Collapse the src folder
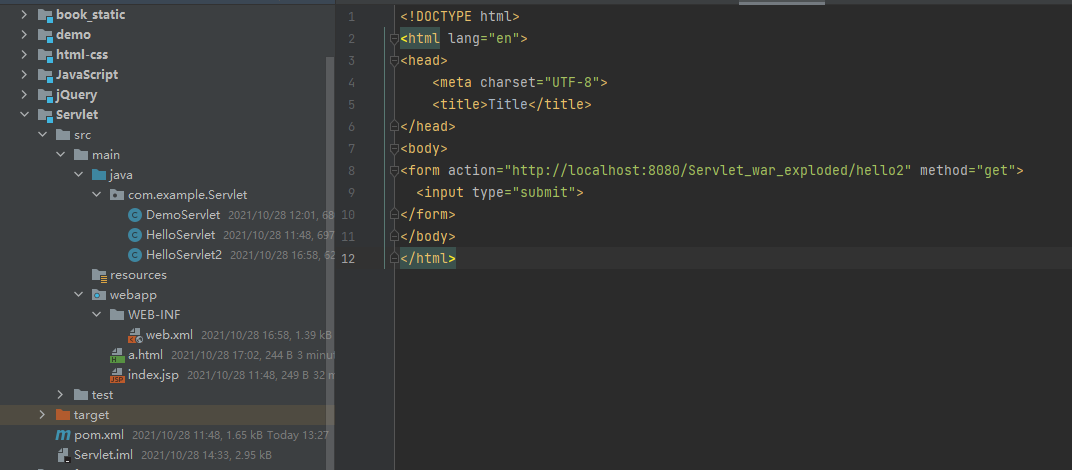The height and width of the screenshot is (470, 1072). pos(42,135)
